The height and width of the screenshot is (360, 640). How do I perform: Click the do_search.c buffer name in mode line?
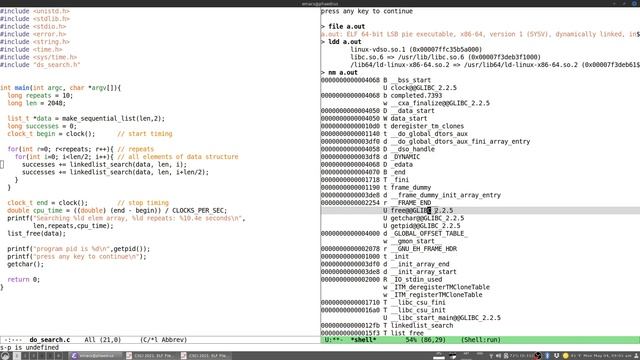click(x=49, y=340)
